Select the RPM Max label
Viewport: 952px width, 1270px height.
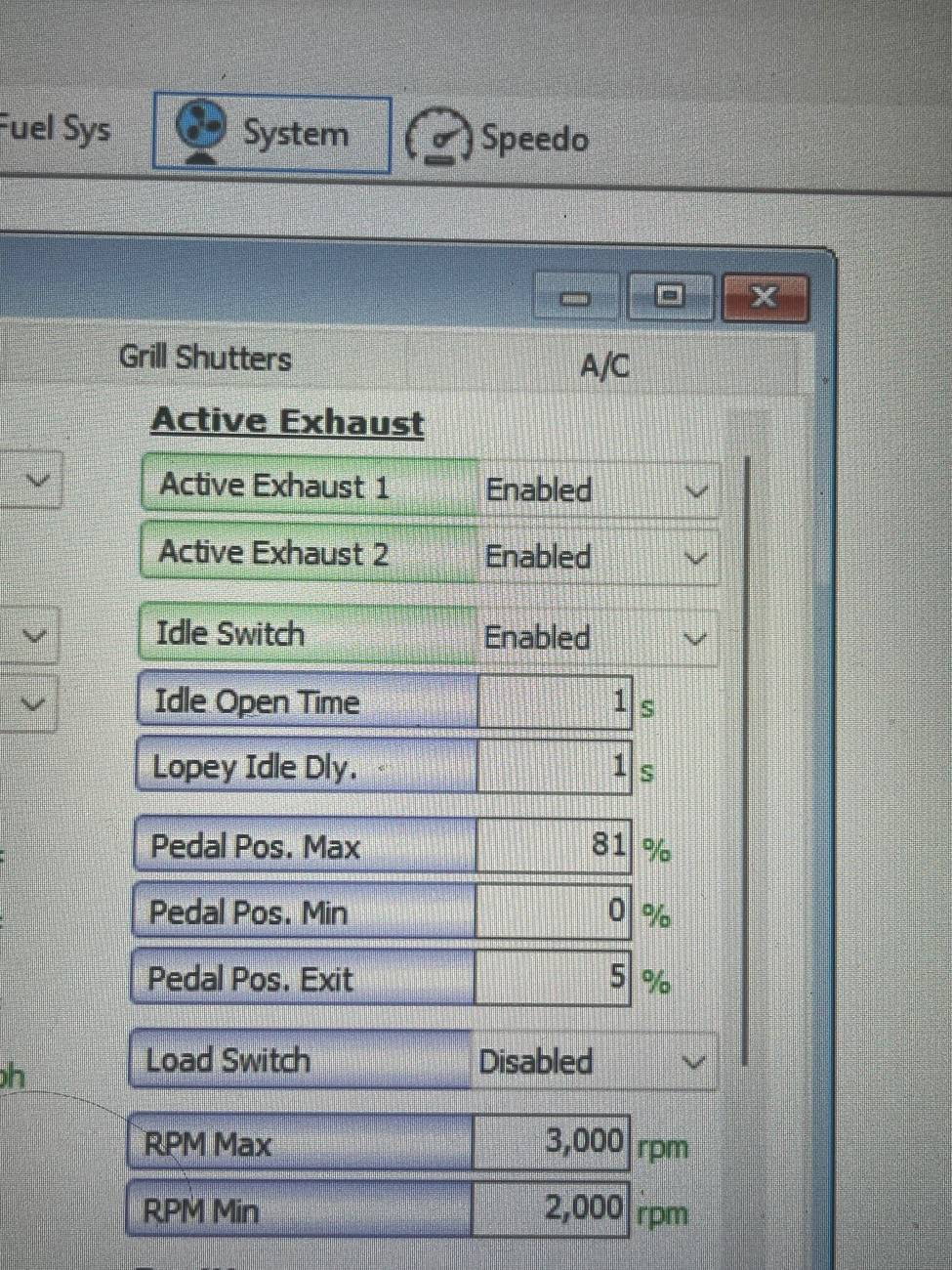coord(300,1142)
